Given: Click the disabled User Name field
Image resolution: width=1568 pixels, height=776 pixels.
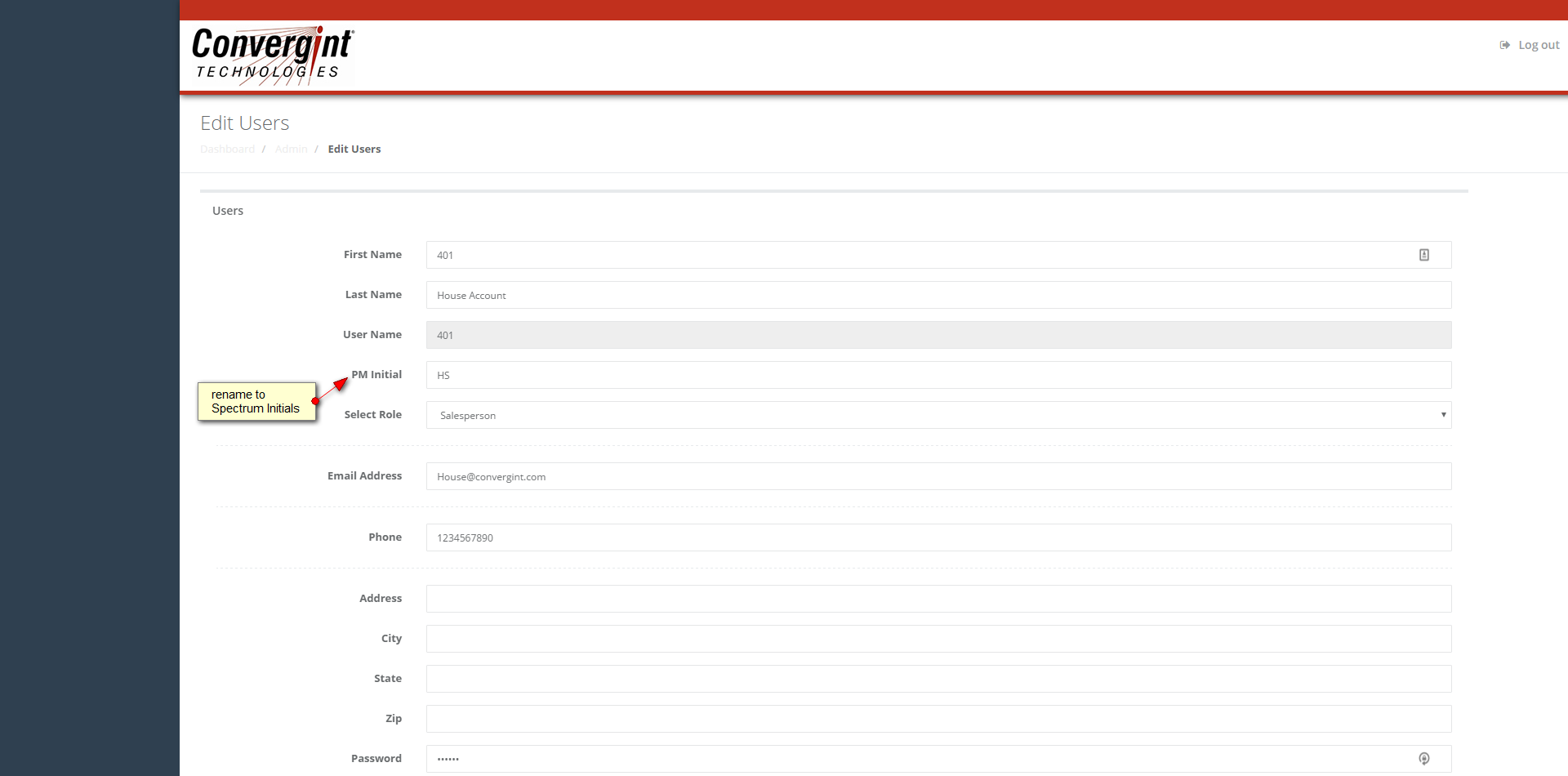Looking at the screenshot, I should click(938, 335).
